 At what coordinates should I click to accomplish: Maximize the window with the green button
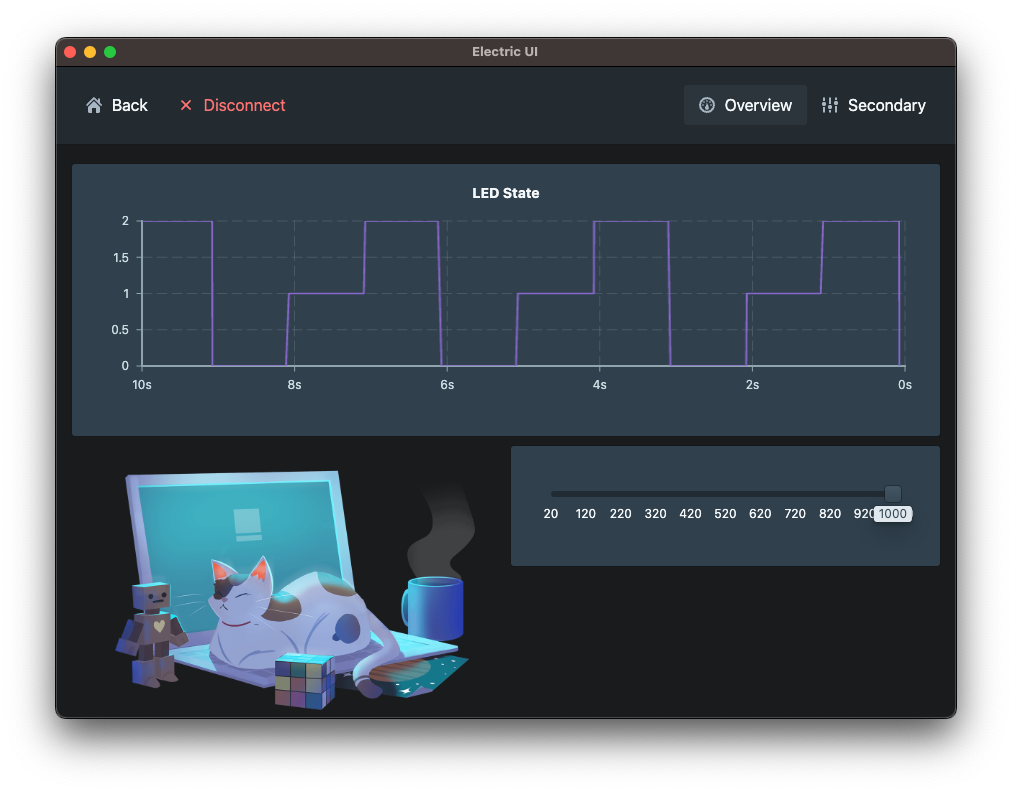pyautogui.click(x=110, y=52)
